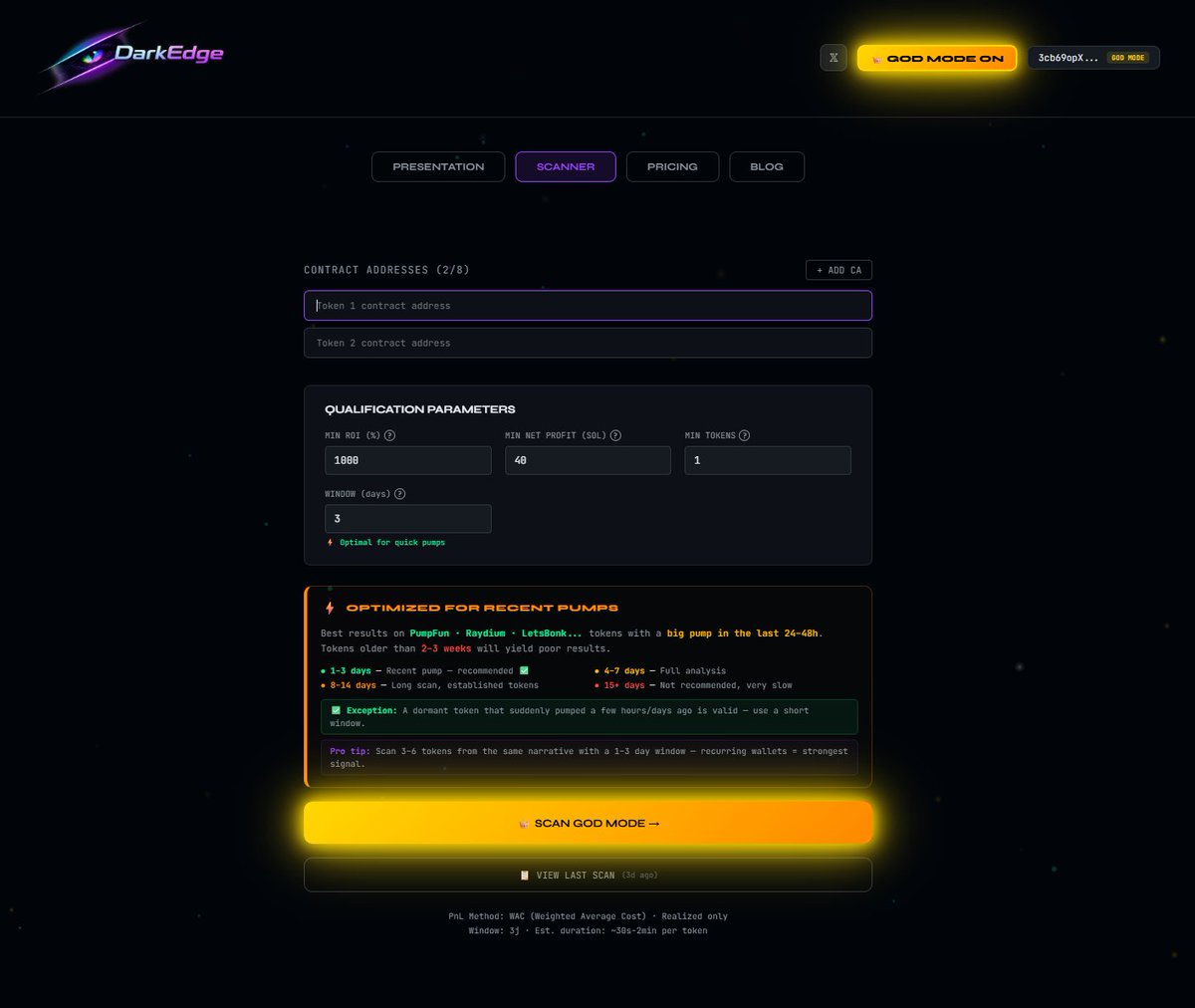
Task: Click the lightning bolt icon by OPTIMIZED FOR RECENT PUMPS
Action: tap(330, 608)
